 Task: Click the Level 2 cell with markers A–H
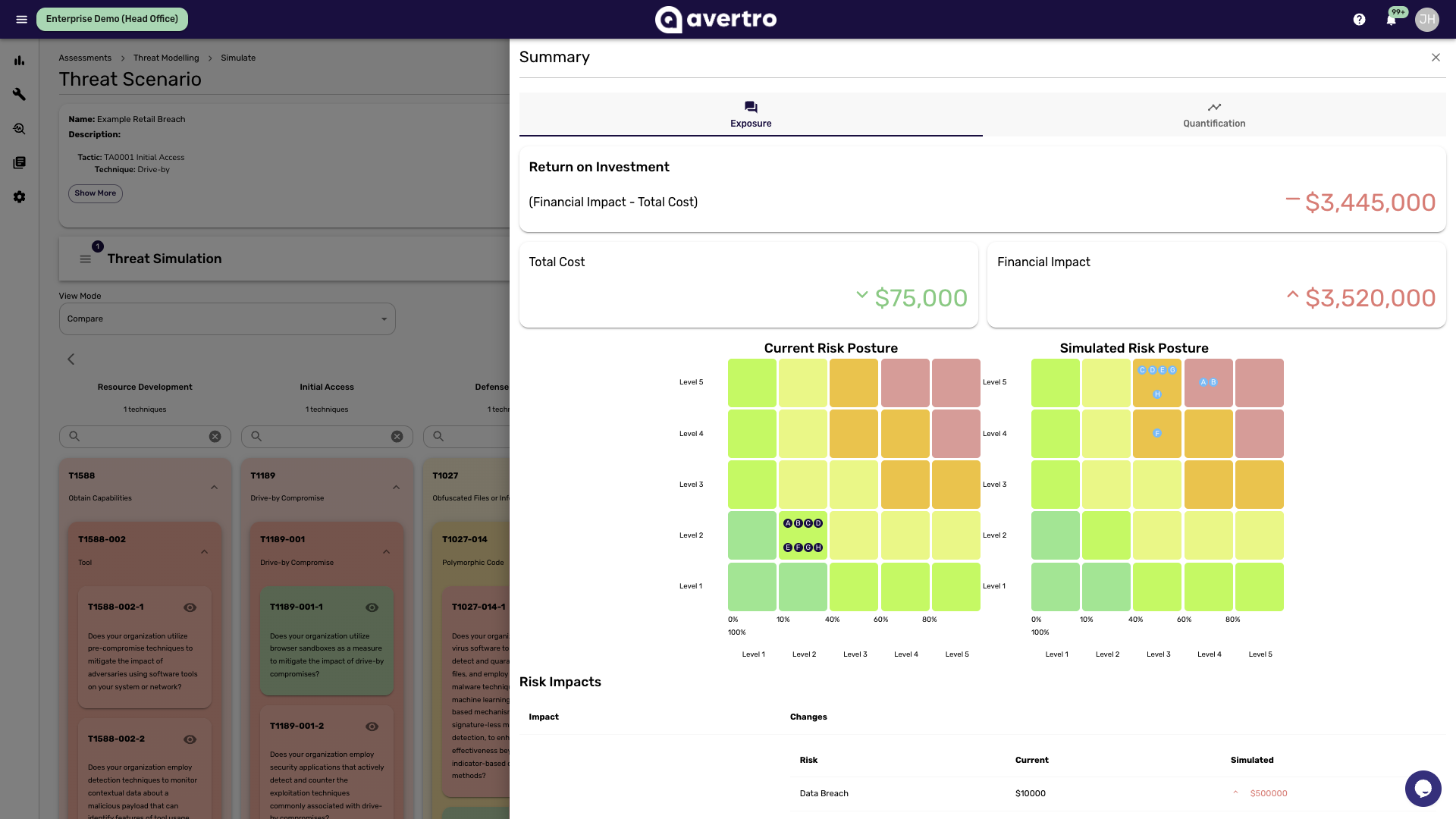coord(802,535)
